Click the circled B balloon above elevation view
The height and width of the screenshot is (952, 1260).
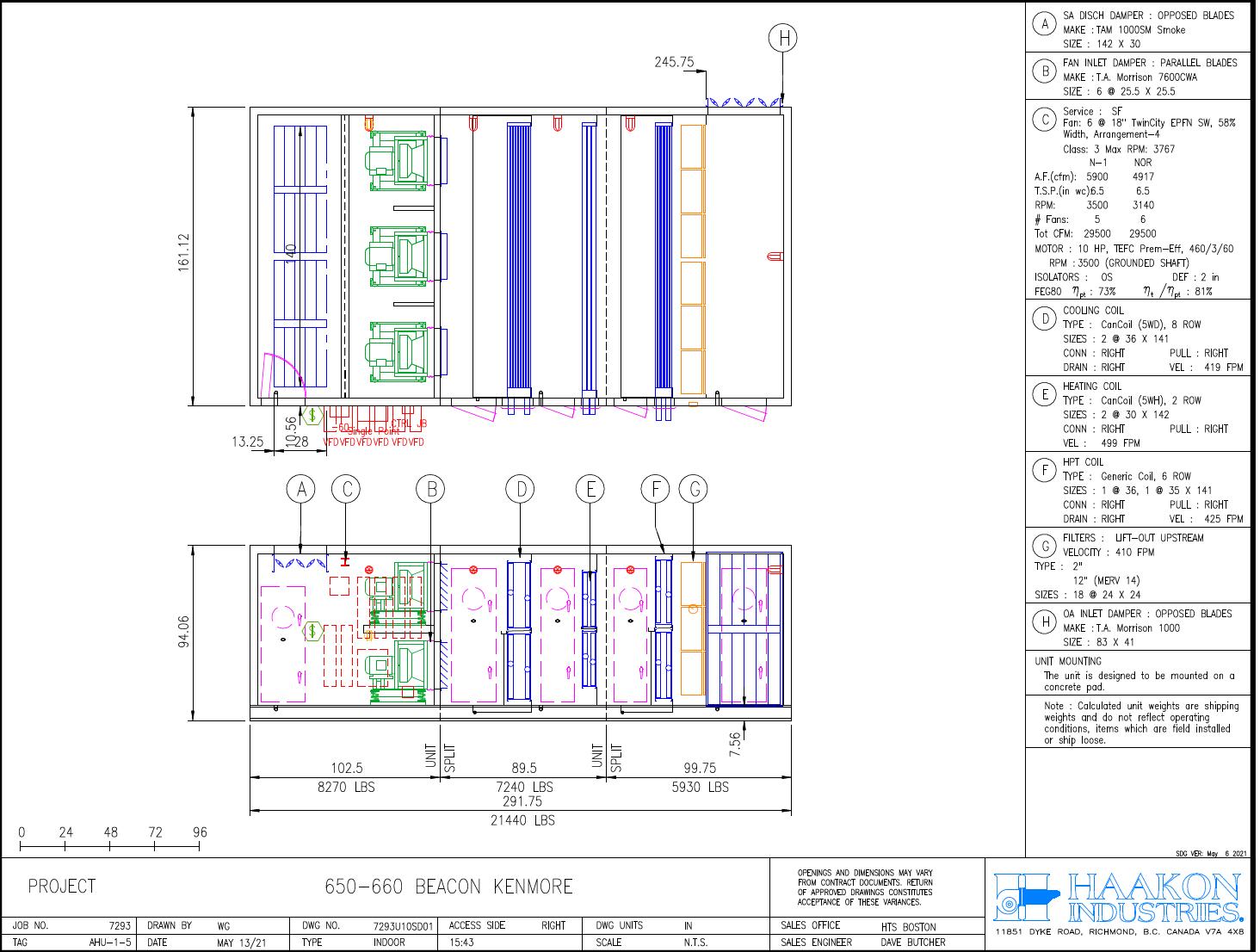pos(430,490)
